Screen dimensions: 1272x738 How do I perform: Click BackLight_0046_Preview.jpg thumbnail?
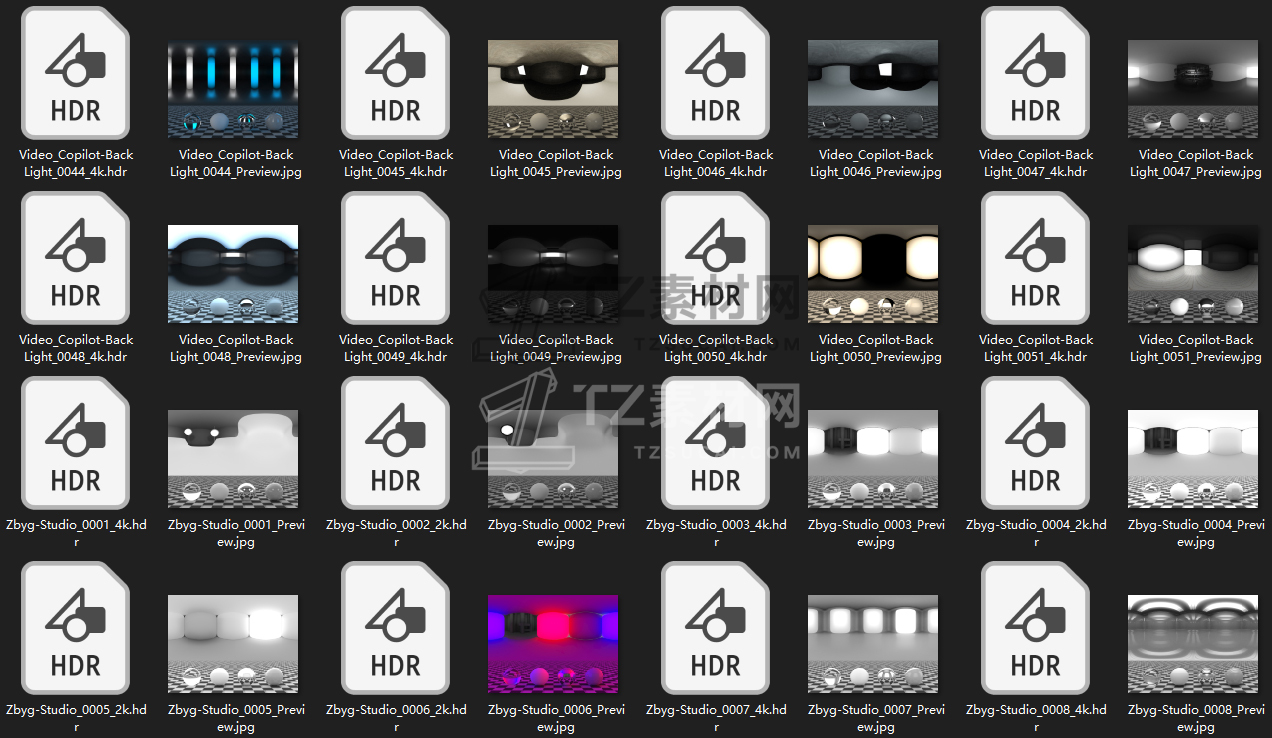coord(873,89)
